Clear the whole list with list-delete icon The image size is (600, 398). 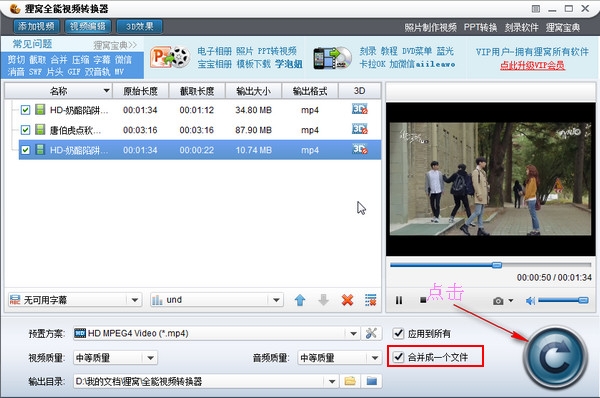(370, 300)
